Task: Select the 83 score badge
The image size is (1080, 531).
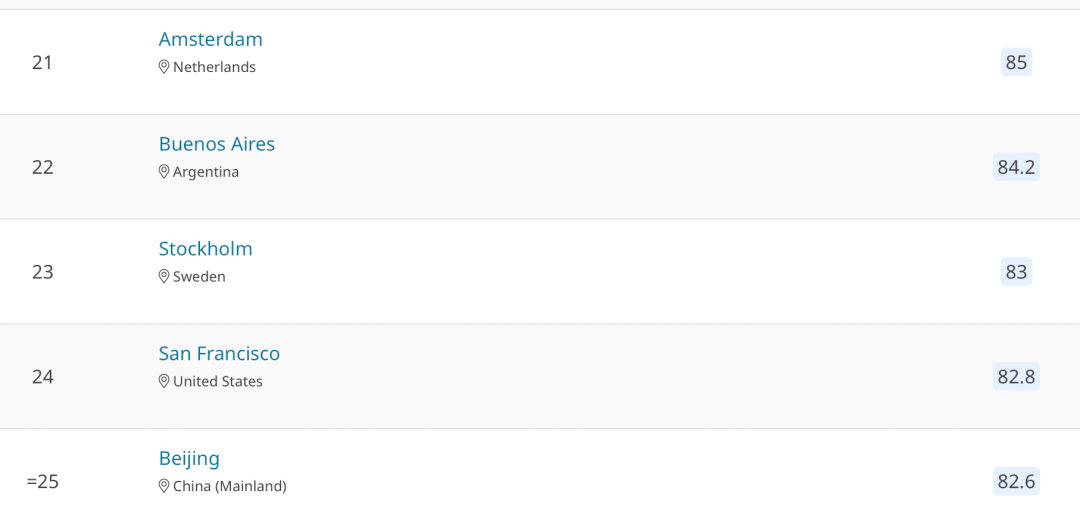Action: pyautogui.click(x=1017, y=271)
